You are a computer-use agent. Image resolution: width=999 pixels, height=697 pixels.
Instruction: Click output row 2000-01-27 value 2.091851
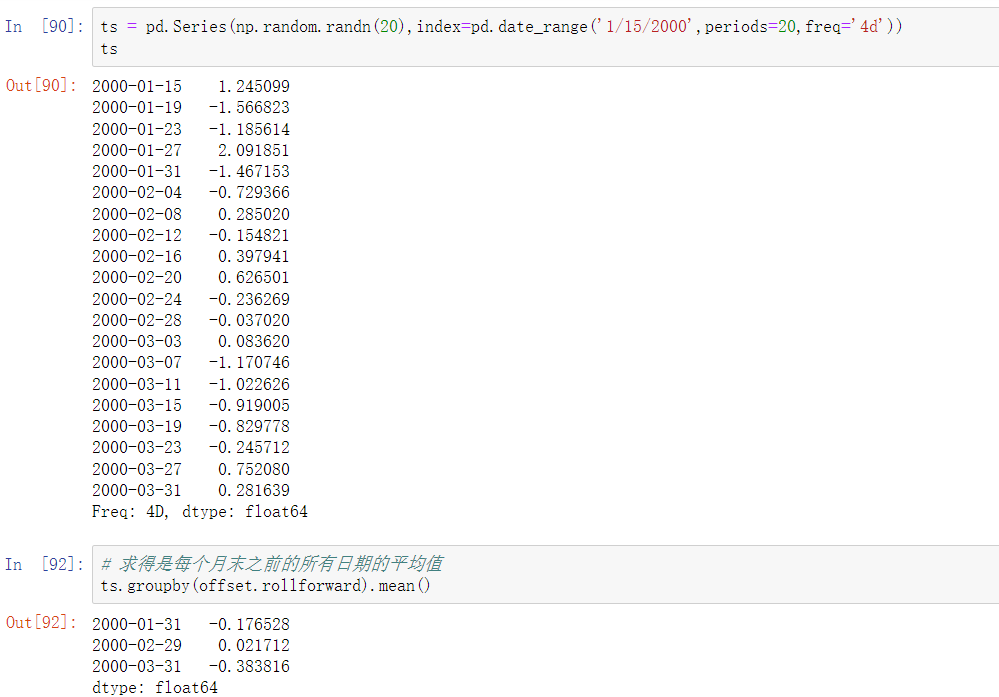click(x=191, y=150)
